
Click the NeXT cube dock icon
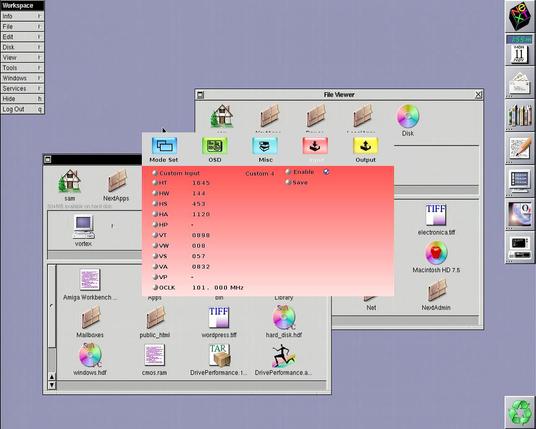click(519, 16)
